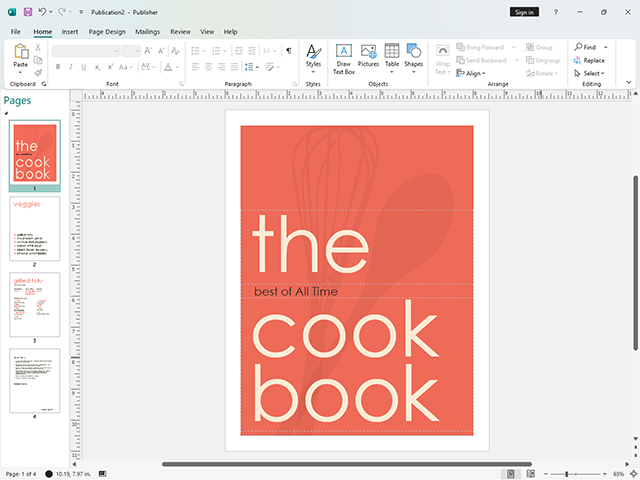Toggle Italic formatting
Viewport: 640px width, 480px height.
pos(71,67)
